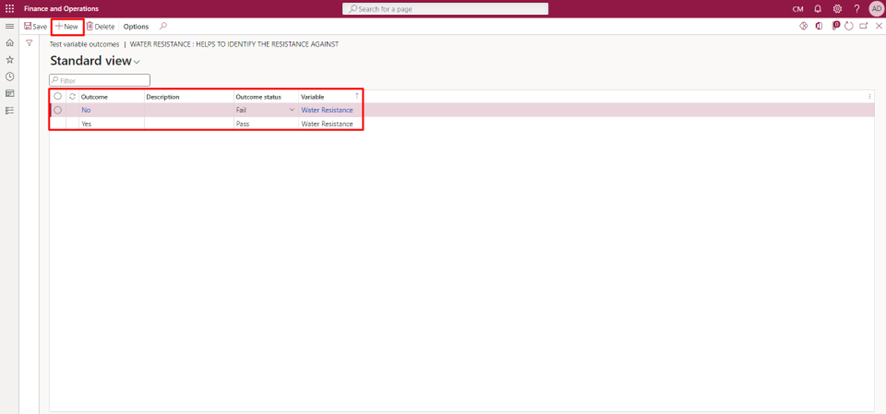
Task: Click the Description cell of No row
Action: [189, 110]
